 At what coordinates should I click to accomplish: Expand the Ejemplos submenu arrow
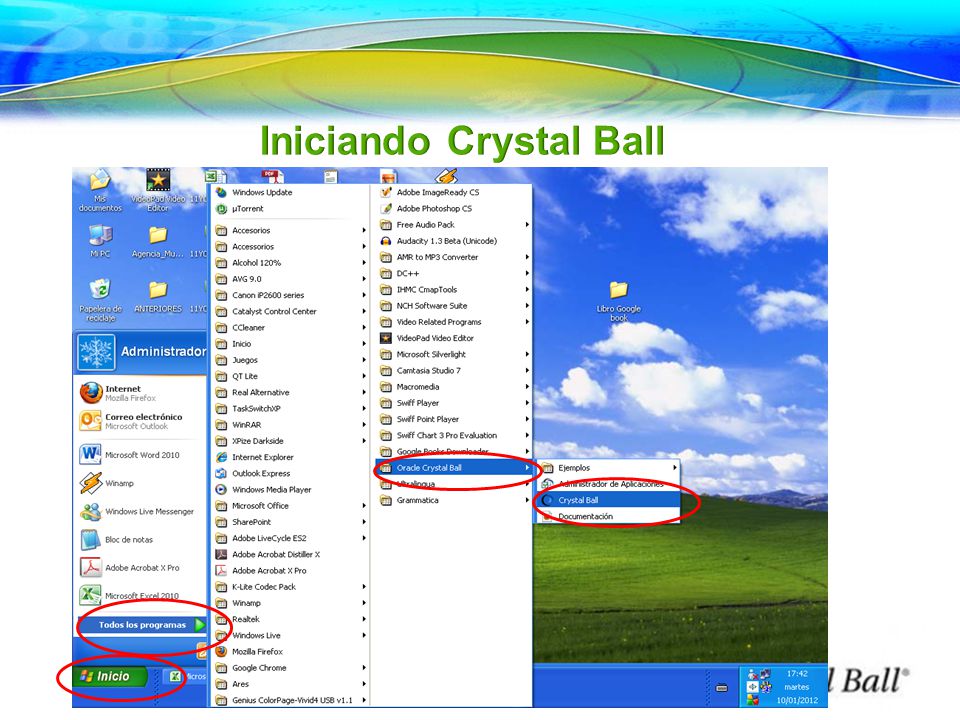tap(675, 468)
